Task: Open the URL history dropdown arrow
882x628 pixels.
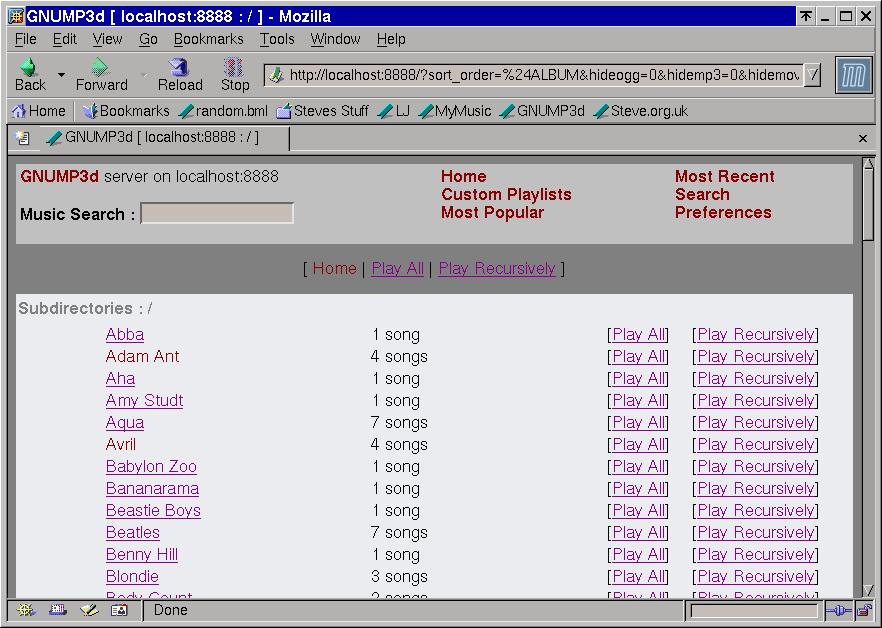Action: point(812,75)
